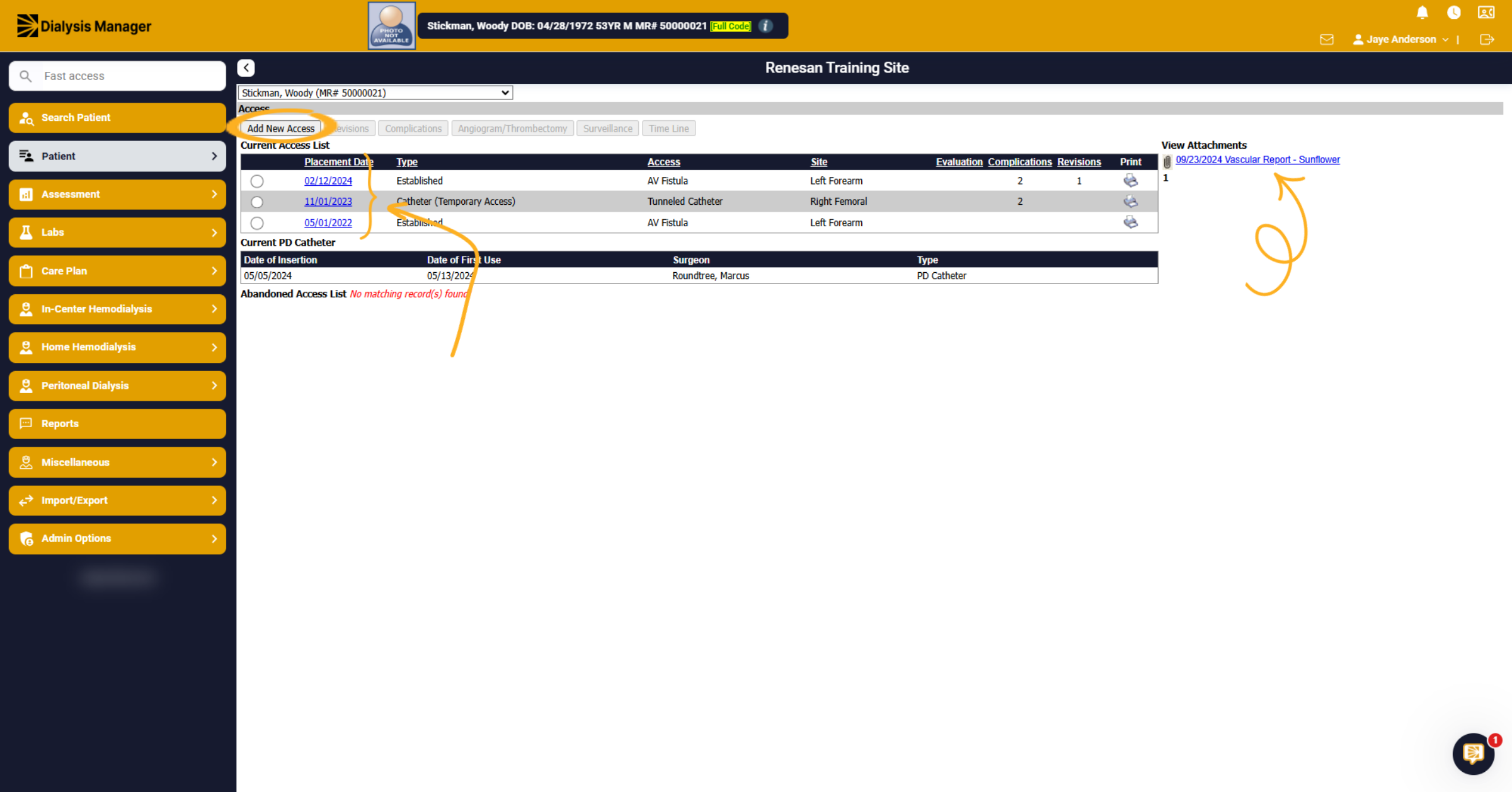Open the chat support bubble
1512x792 pixels.
pyautogui.click(x=1473, y=754)
